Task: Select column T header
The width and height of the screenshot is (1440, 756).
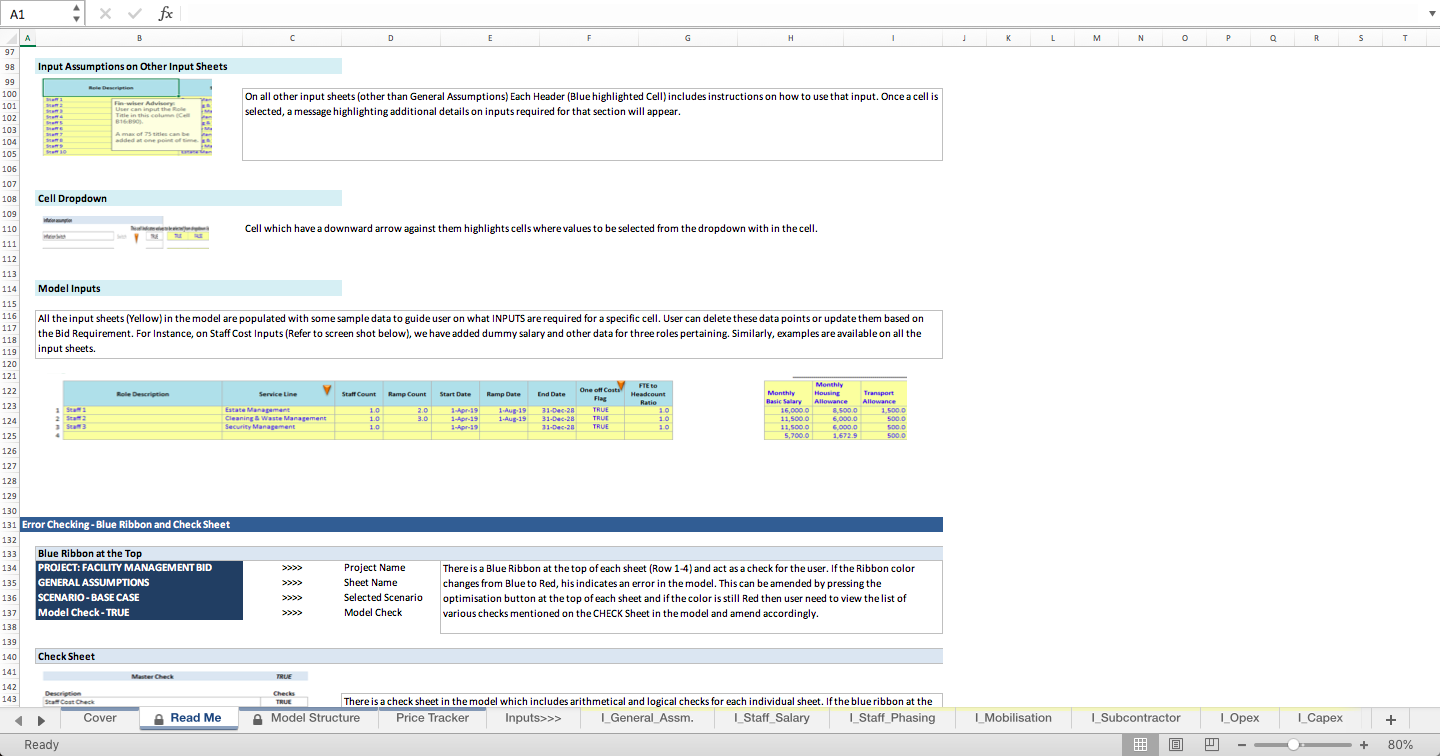Action: 1405,38
